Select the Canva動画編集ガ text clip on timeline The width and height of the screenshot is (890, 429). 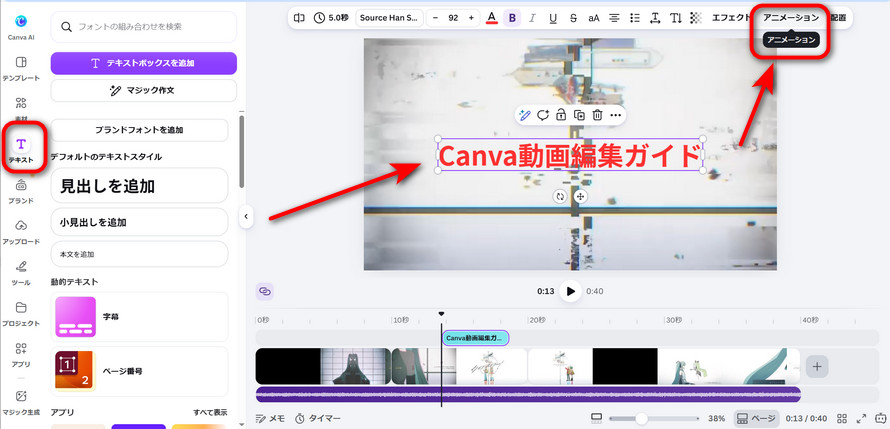click(x=475, y=338)
